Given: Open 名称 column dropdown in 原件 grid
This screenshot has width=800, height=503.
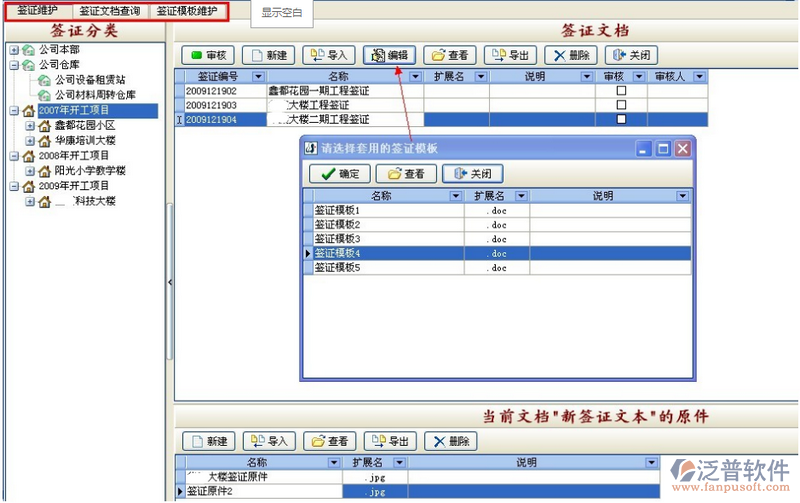Looking at the screenshot, I should click(334, 463).
